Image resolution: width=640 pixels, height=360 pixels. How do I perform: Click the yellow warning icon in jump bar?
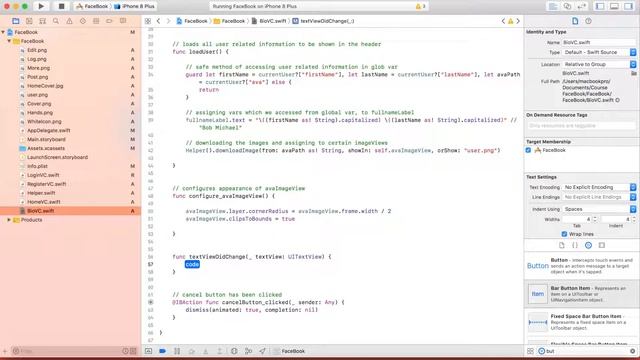[510, 21]
